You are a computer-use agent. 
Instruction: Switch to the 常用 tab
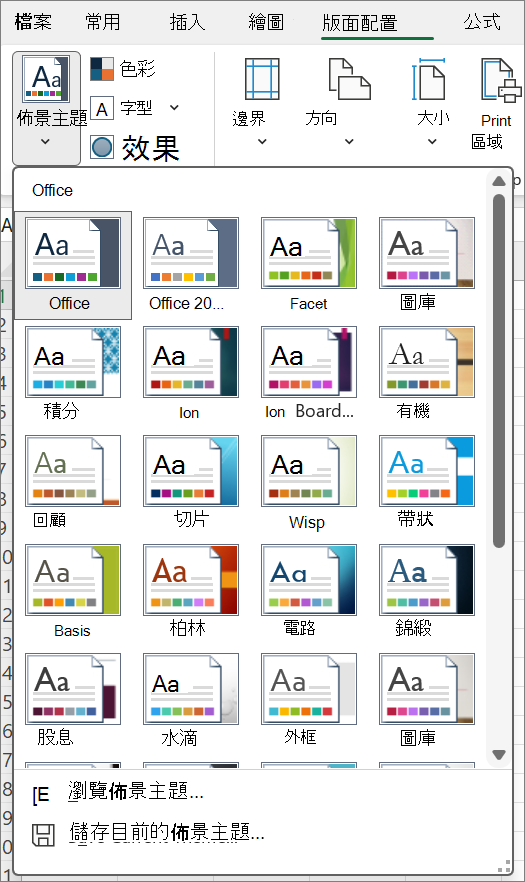click(x=103, y=22)
